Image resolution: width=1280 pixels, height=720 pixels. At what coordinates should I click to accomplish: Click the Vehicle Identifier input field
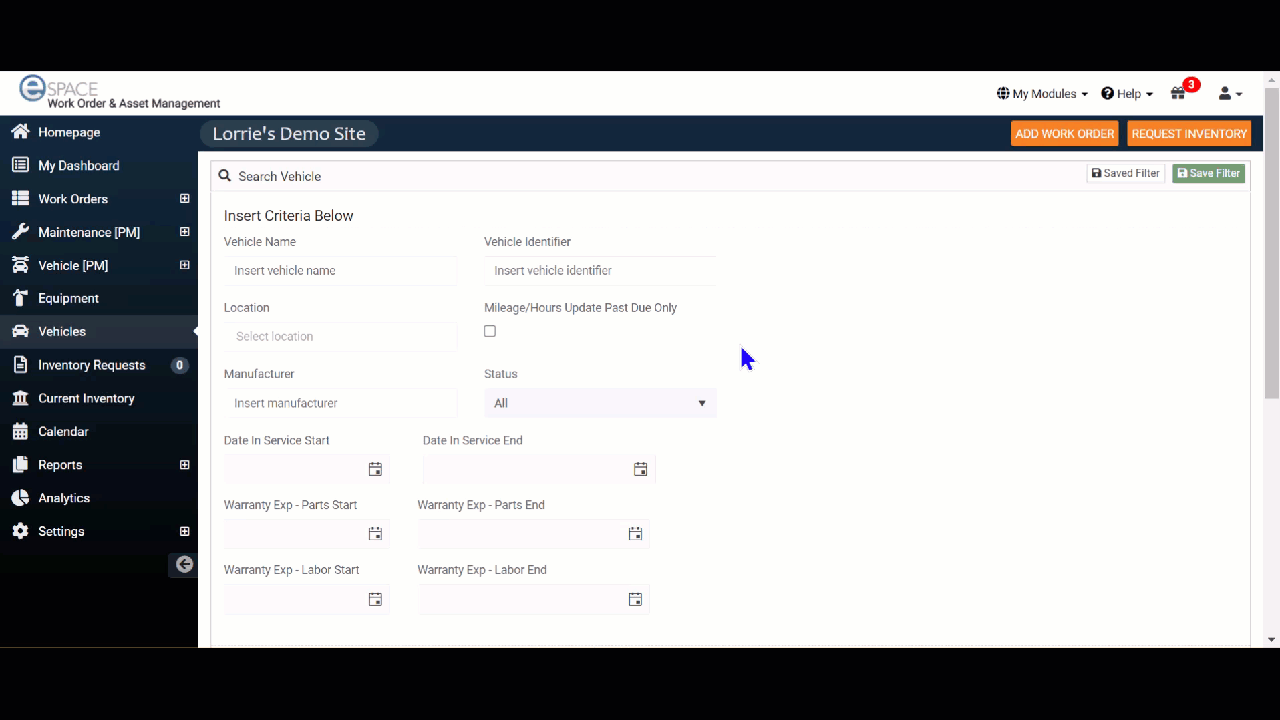click(600, 270)
